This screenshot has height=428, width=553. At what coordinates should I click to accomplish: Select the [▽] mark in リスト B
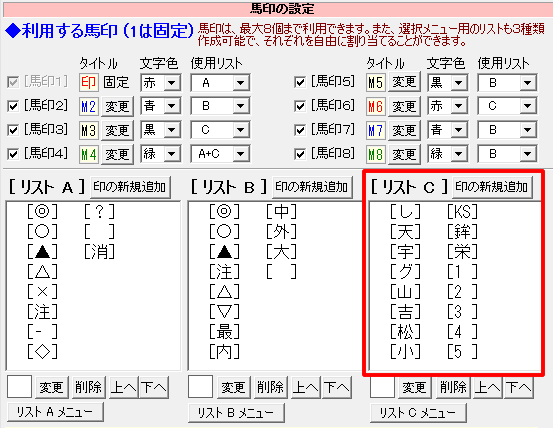224,312
